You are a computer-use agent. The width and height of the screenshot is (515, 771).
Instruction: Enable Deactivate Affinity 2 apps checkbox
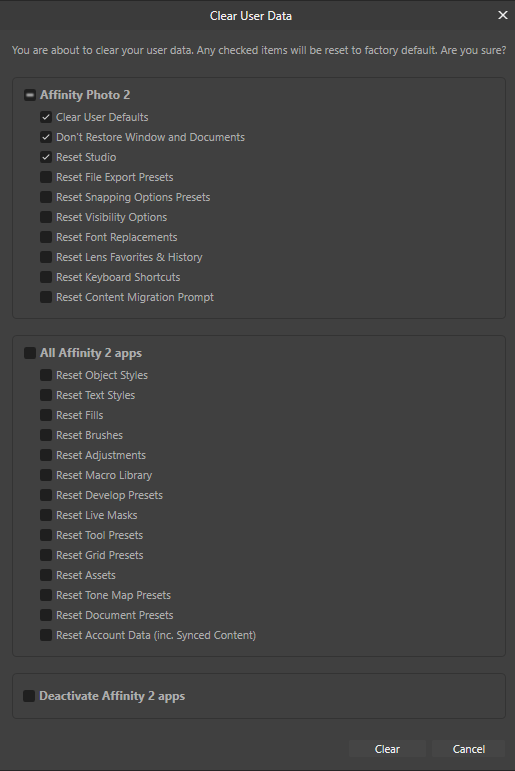coord(29,696)
